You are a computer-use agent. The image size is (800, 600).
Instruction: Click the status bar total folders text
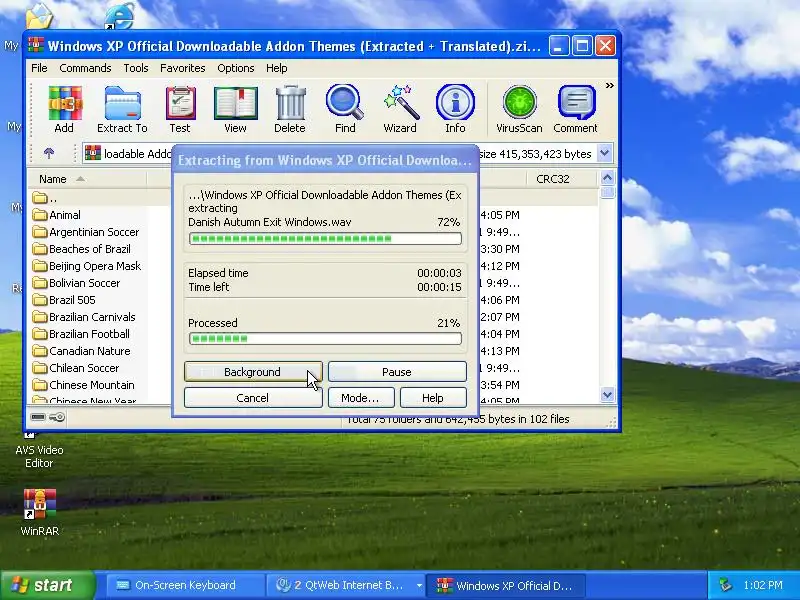pos(458,419)
